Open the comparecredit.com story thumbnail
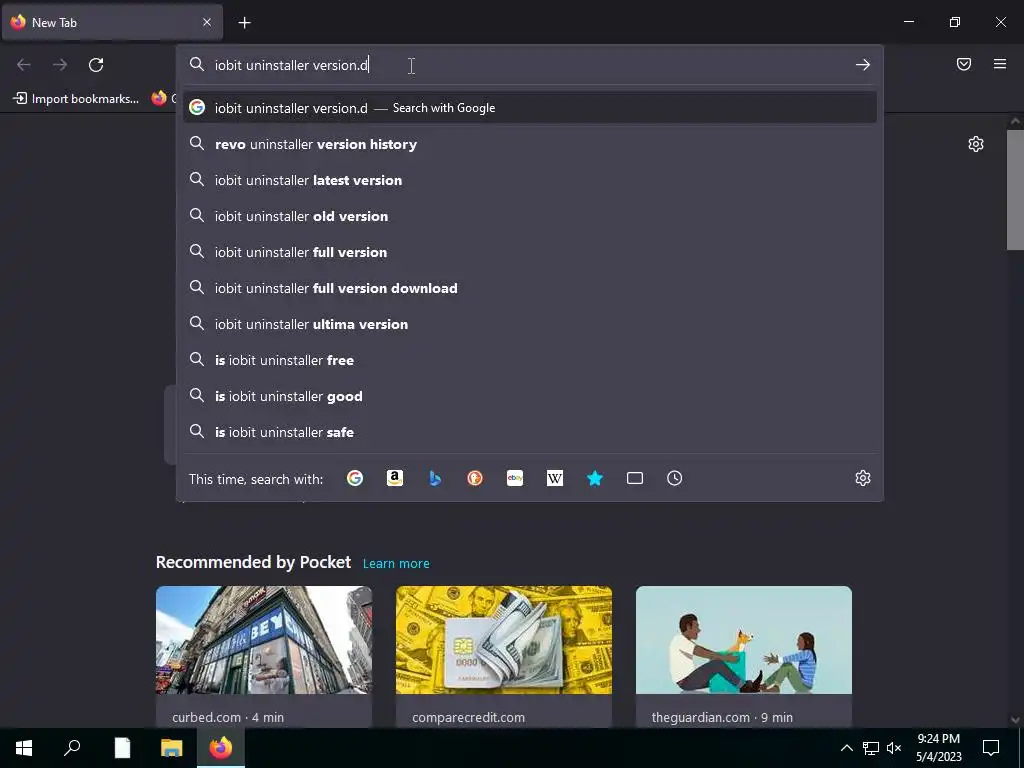This screenshot has width=1024, height=768. point(504,640)
